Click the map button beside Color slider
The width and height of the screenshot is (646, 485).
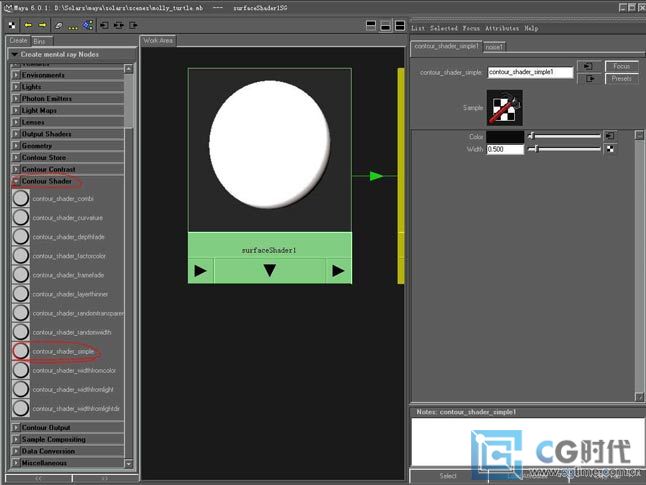pos(610,136)
